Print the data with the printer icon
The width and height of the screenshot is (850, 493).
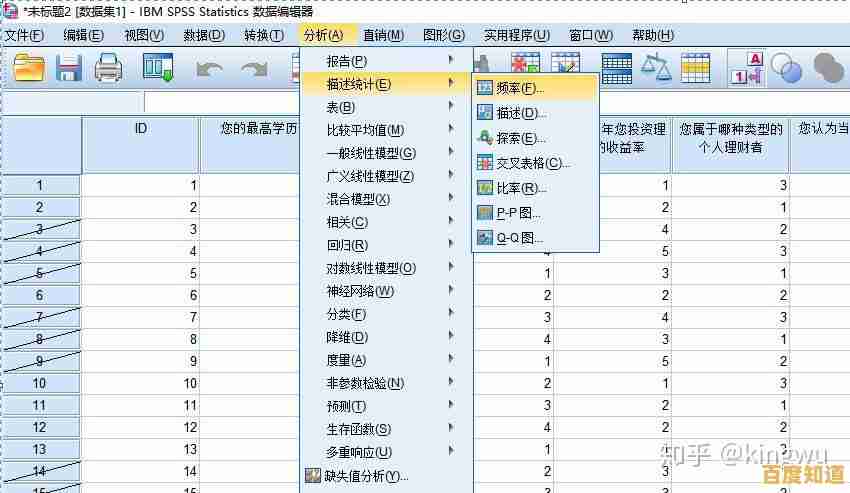coord(108,68)
